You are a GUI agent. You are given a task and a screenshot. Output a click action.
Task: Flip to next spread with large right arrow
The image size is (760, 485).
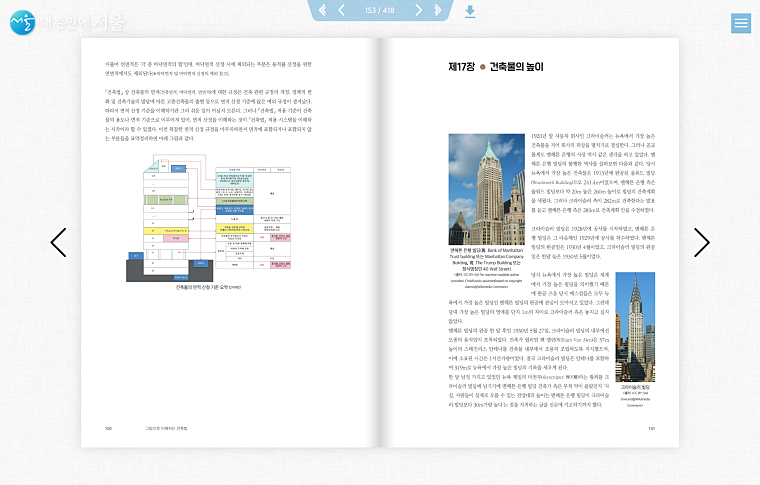point(701,242)
